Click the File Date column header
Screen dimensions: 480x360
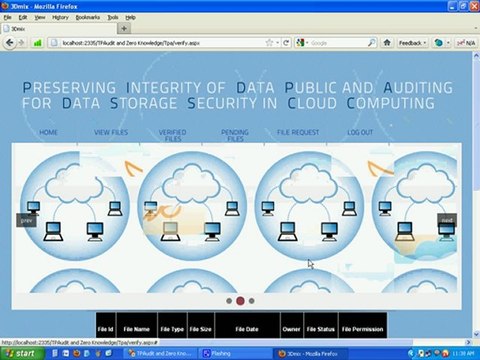(247, 325)
